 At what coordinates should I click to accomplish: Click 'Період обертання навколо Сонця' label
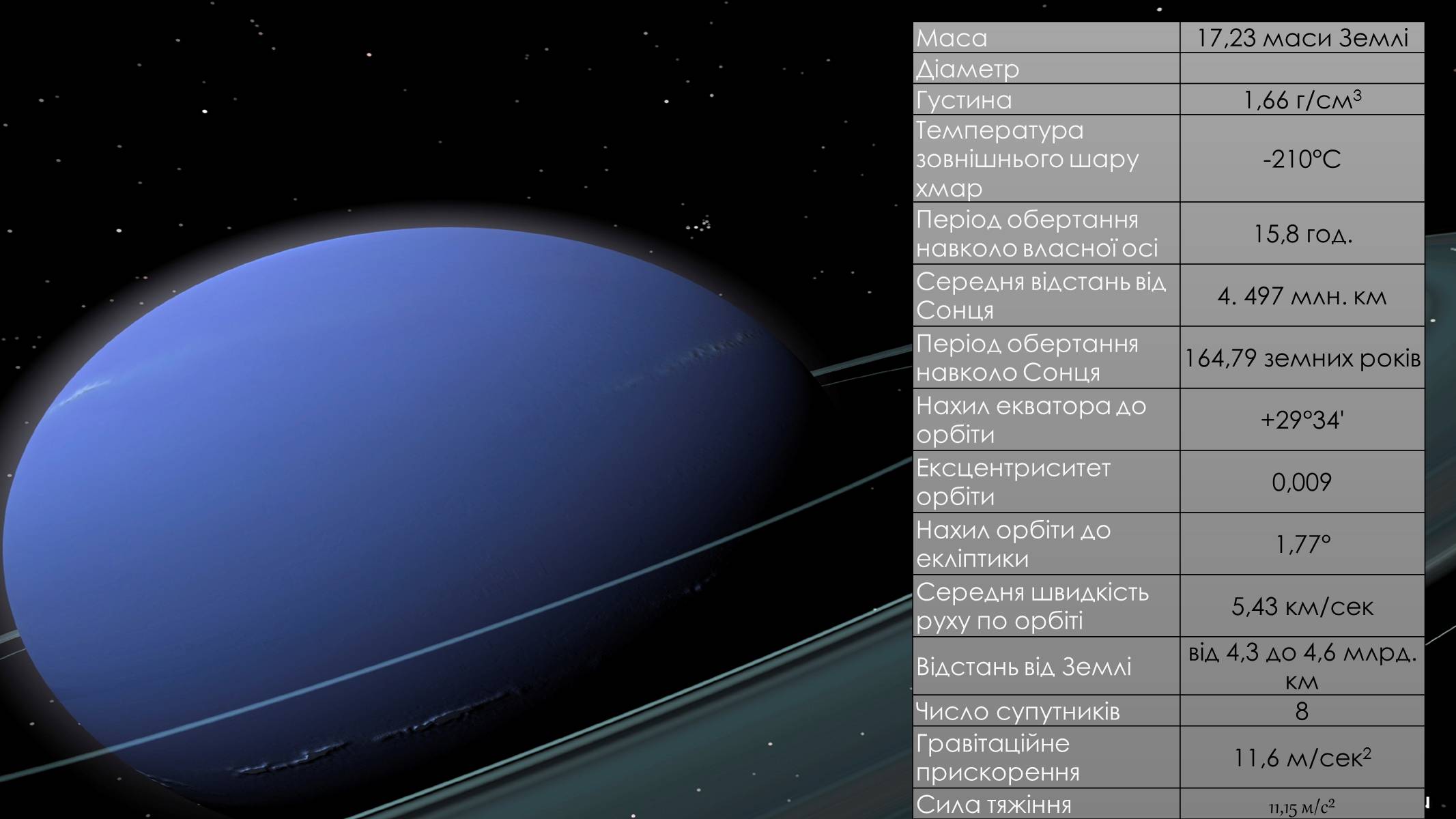click(x=1027, y=358)
